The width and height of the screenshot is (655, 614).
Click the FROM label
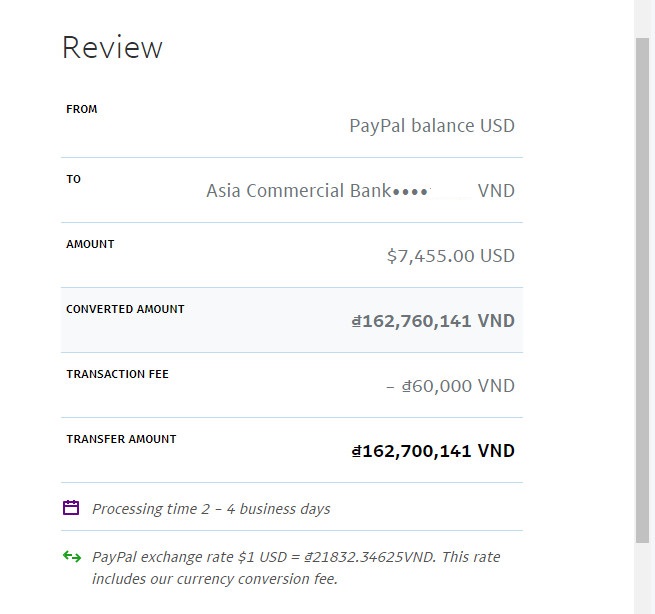click(82, 109)
